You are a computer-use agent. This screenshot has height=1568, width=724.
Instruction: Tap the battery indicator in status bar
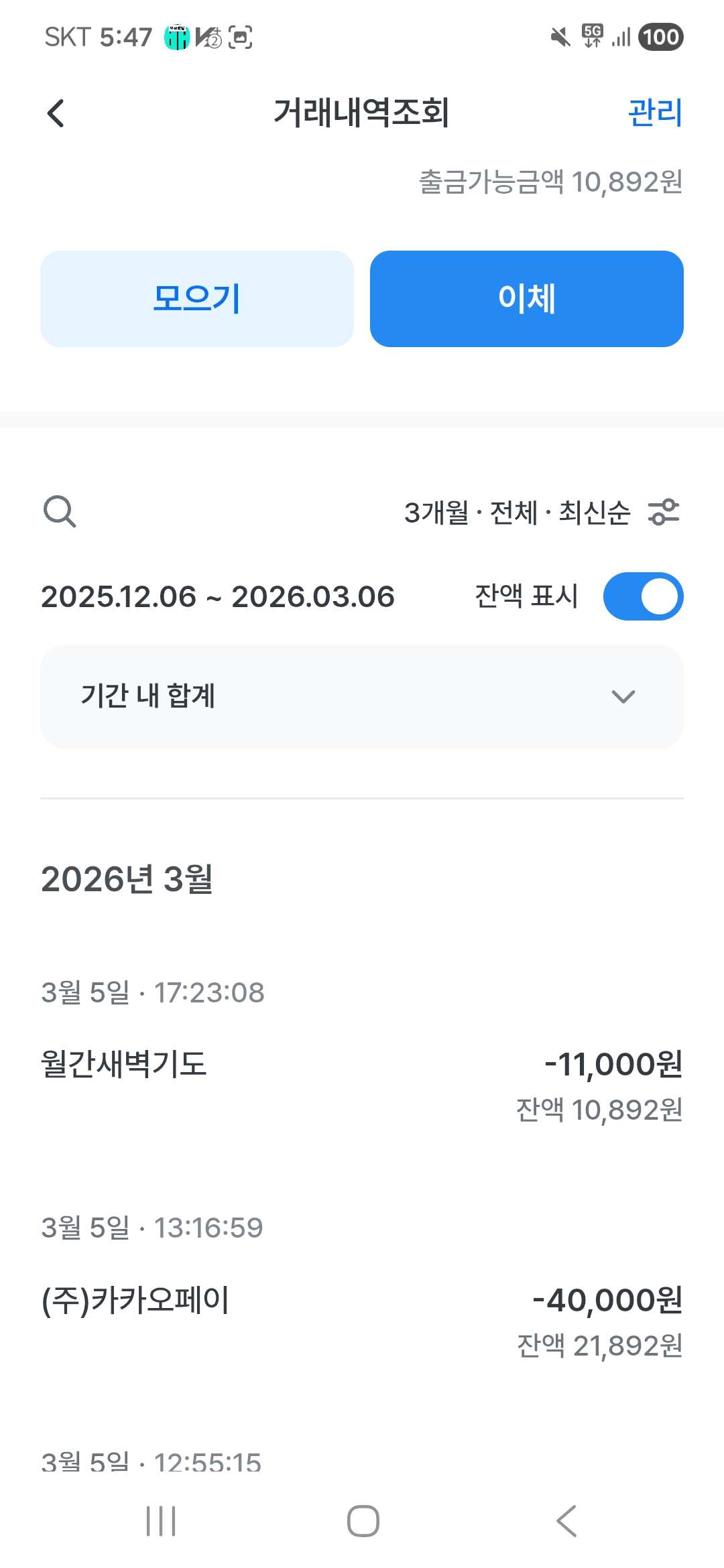[x=661, y=37]
